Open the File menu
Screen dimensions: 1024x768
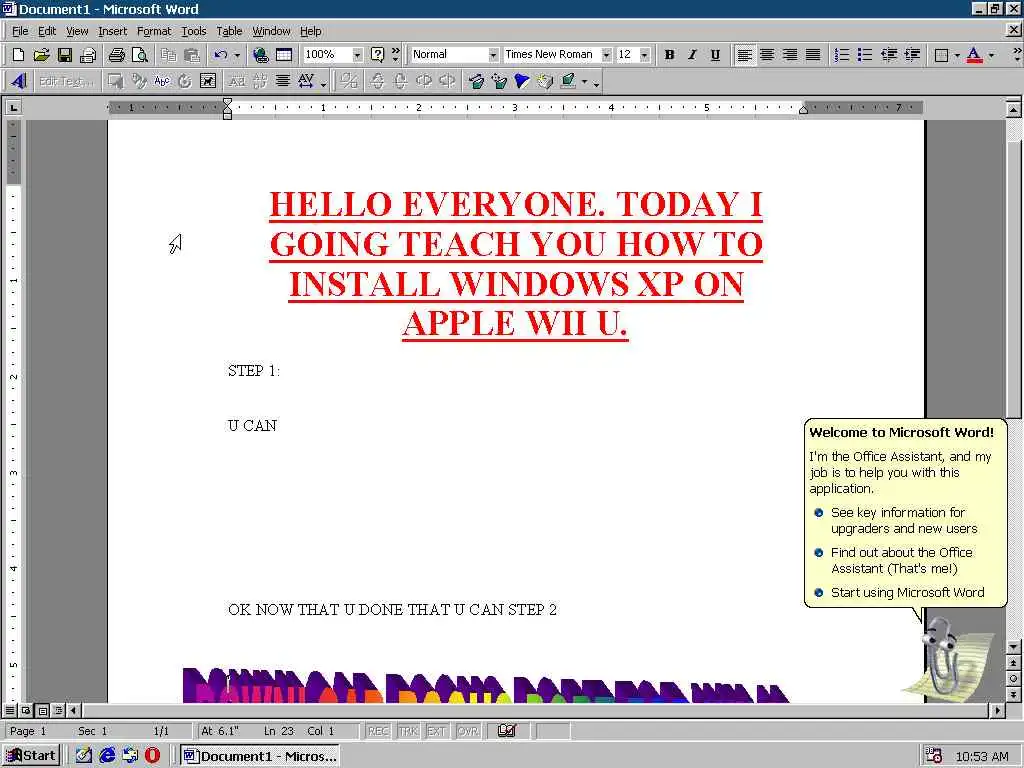coord(20,31)
